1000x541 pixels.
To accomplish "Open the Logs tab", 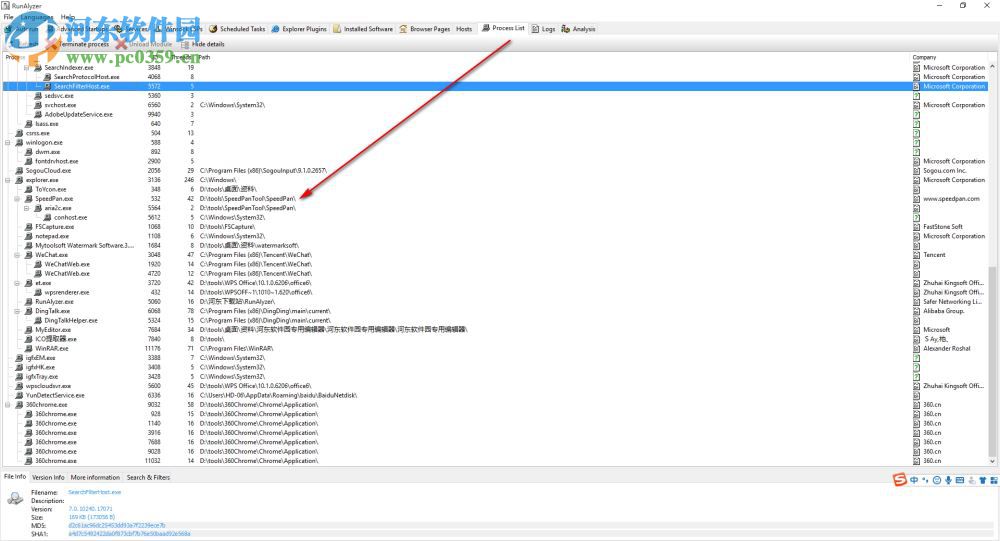I will coord(543,29).
